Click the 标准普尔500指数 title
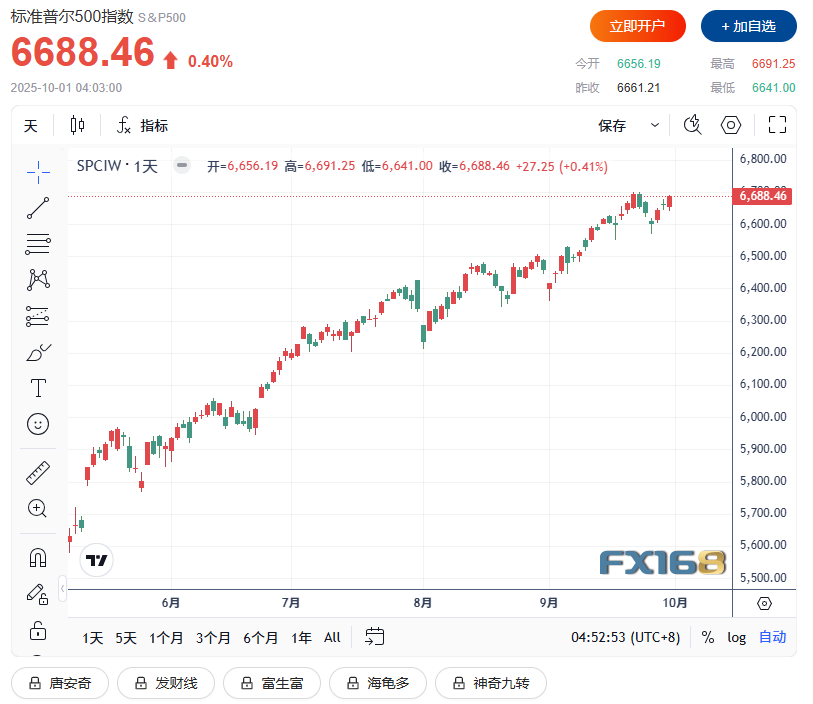Screen dimensions: 813x704 (x=72, y=17)
